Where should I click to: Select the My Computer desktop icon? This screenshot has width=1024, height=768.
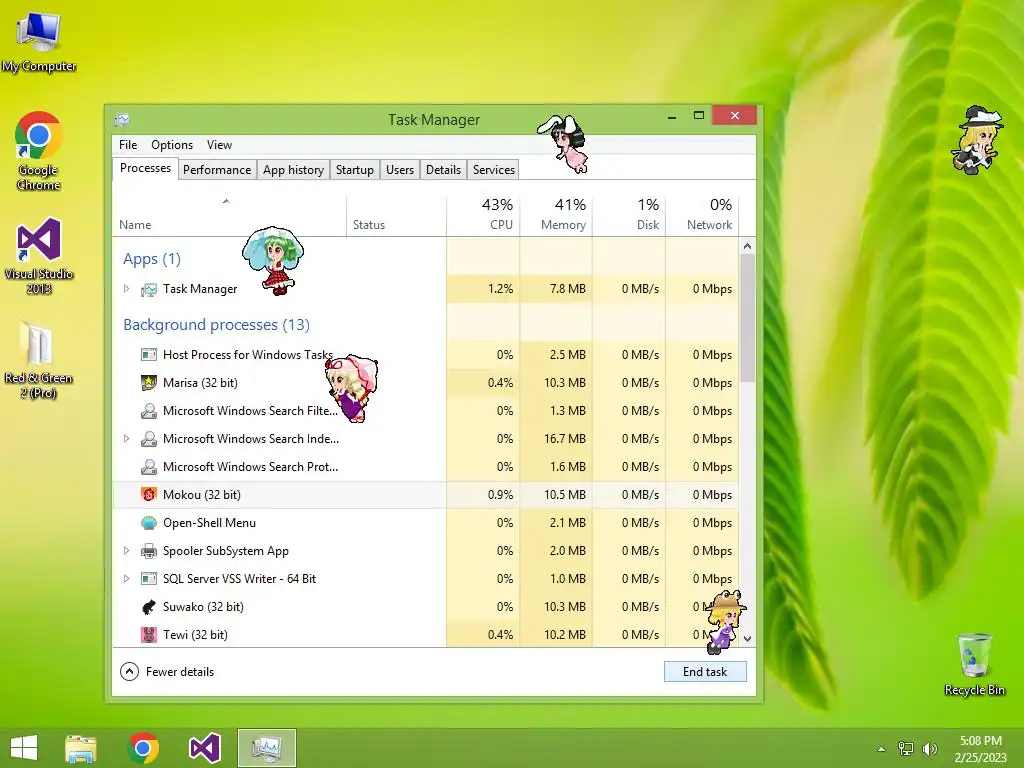(x=39, y=42)
